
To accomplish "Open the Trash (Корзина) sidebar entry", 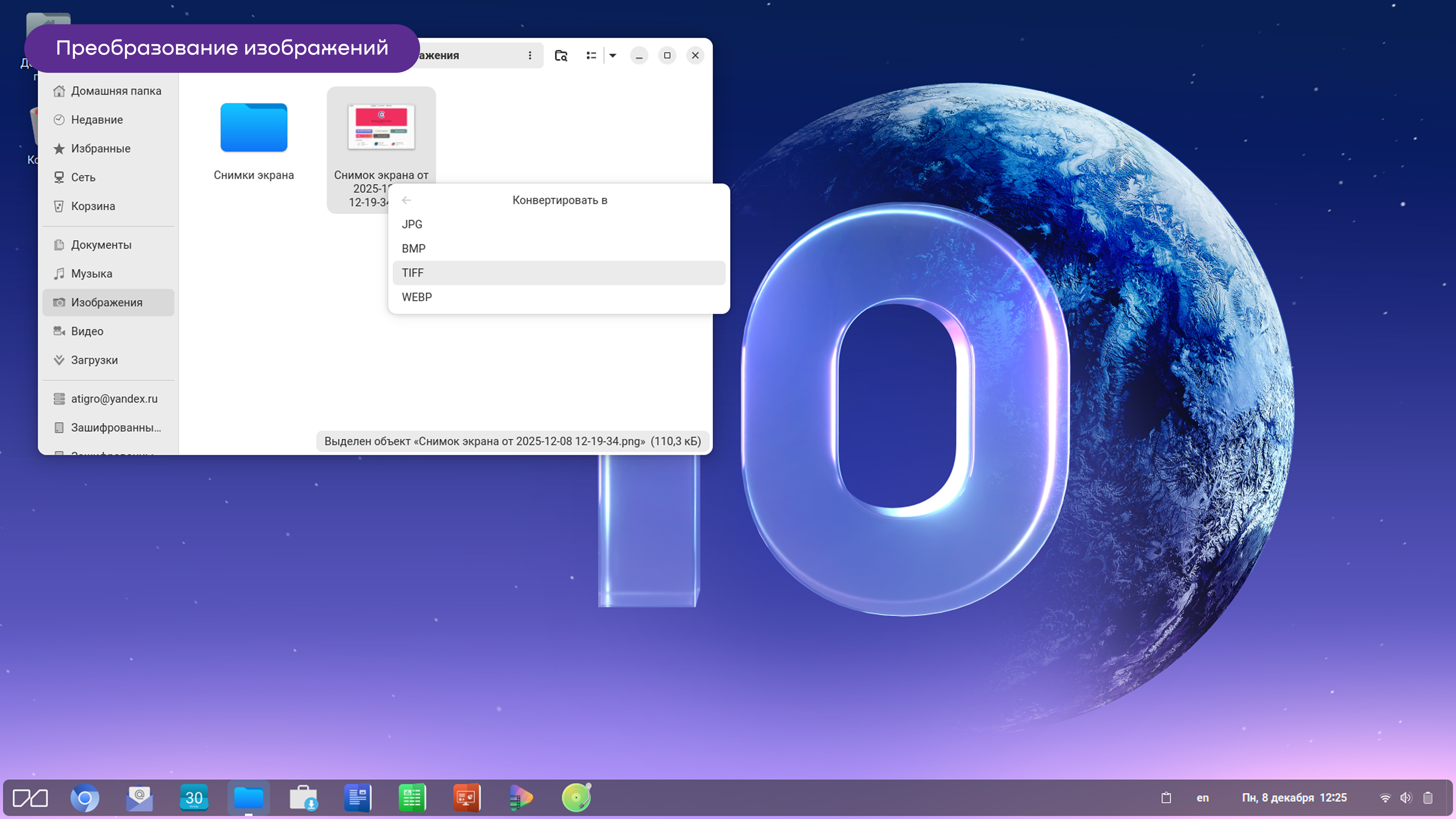I will pos(93,206).
